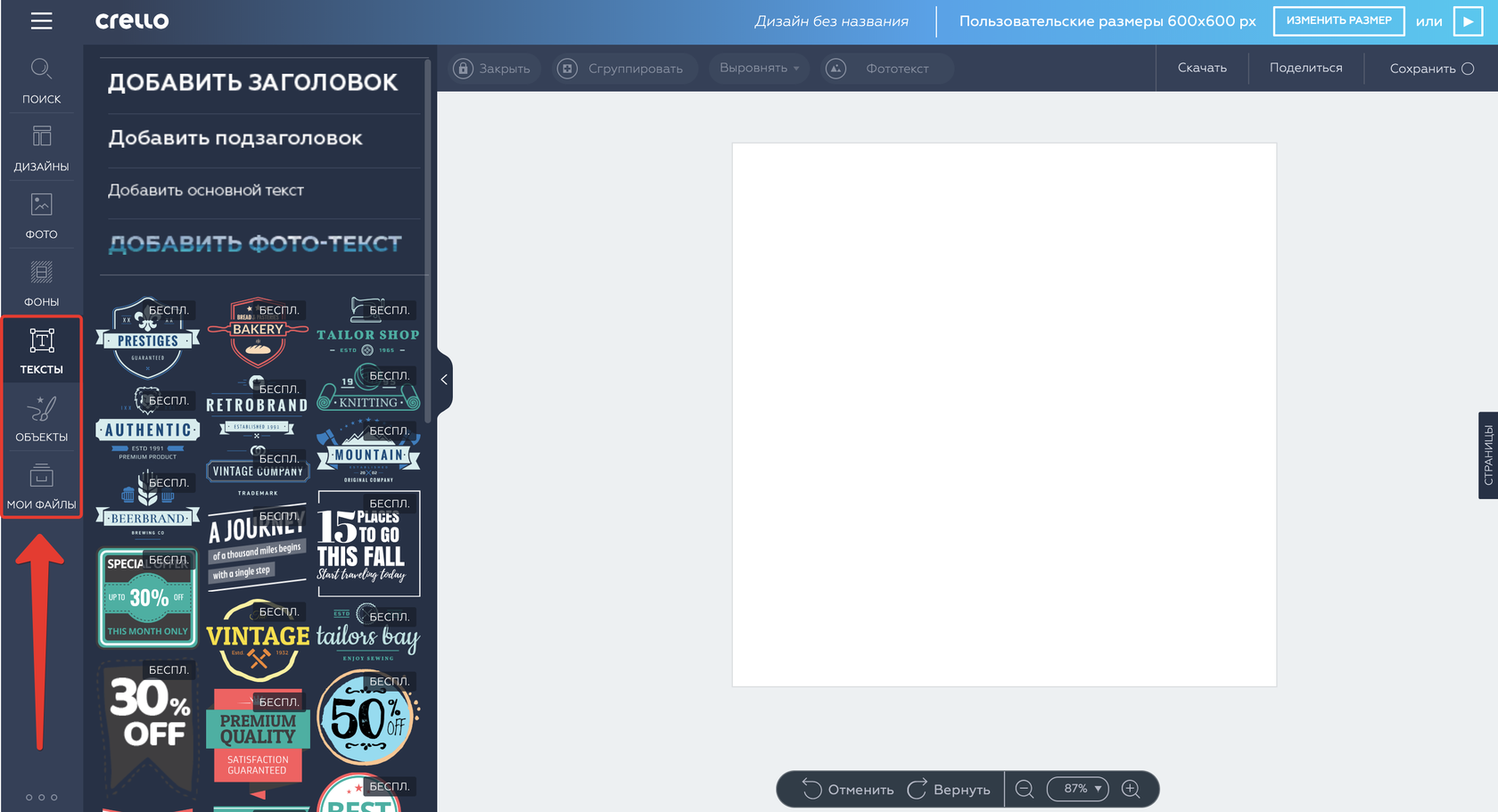This screenshot has width=1498, height=812.
Task: Select the A JOURNEY quote template
Action: point(258,545)
